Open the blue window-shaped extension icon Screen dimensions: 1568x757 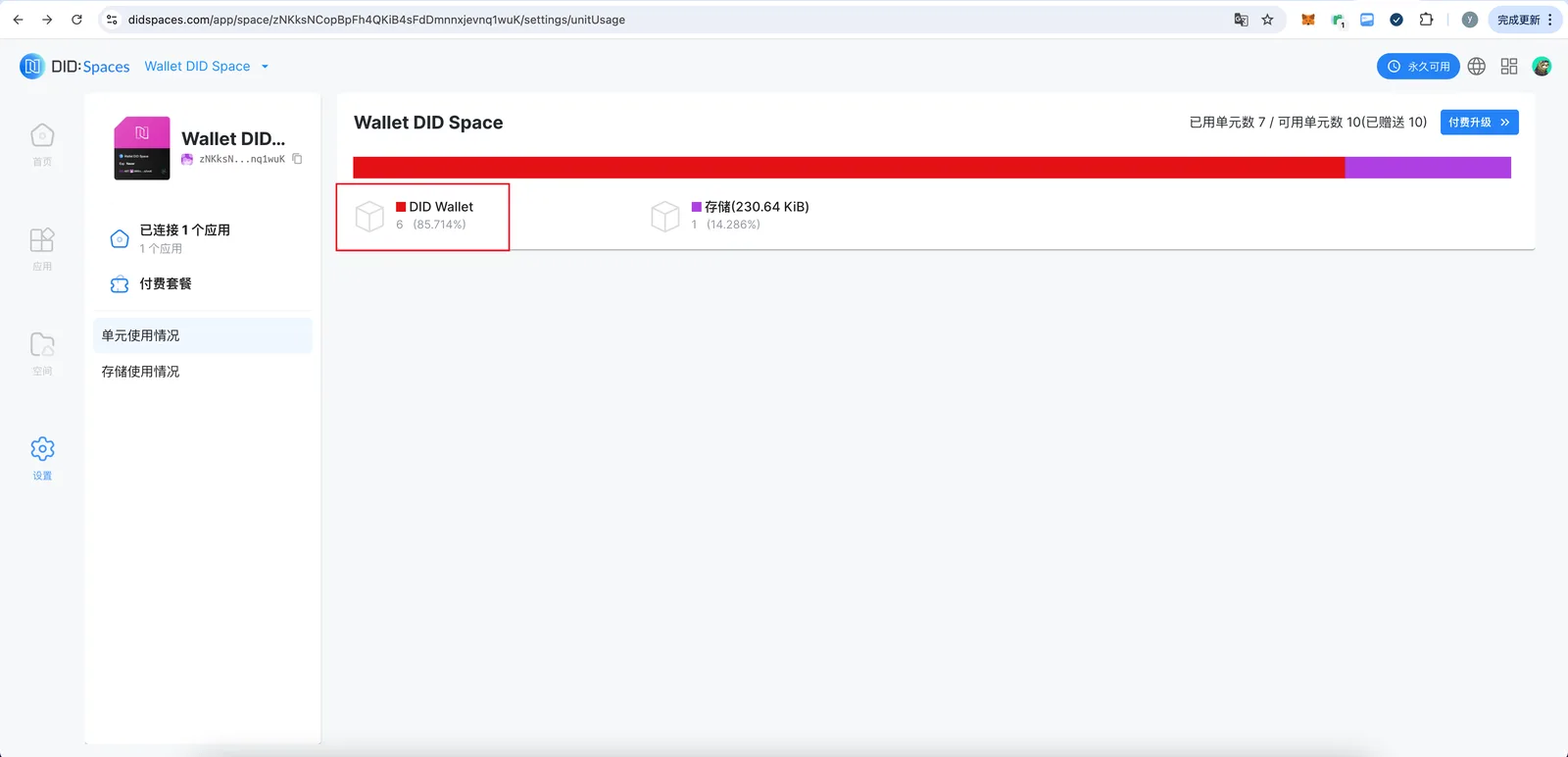1367,20
